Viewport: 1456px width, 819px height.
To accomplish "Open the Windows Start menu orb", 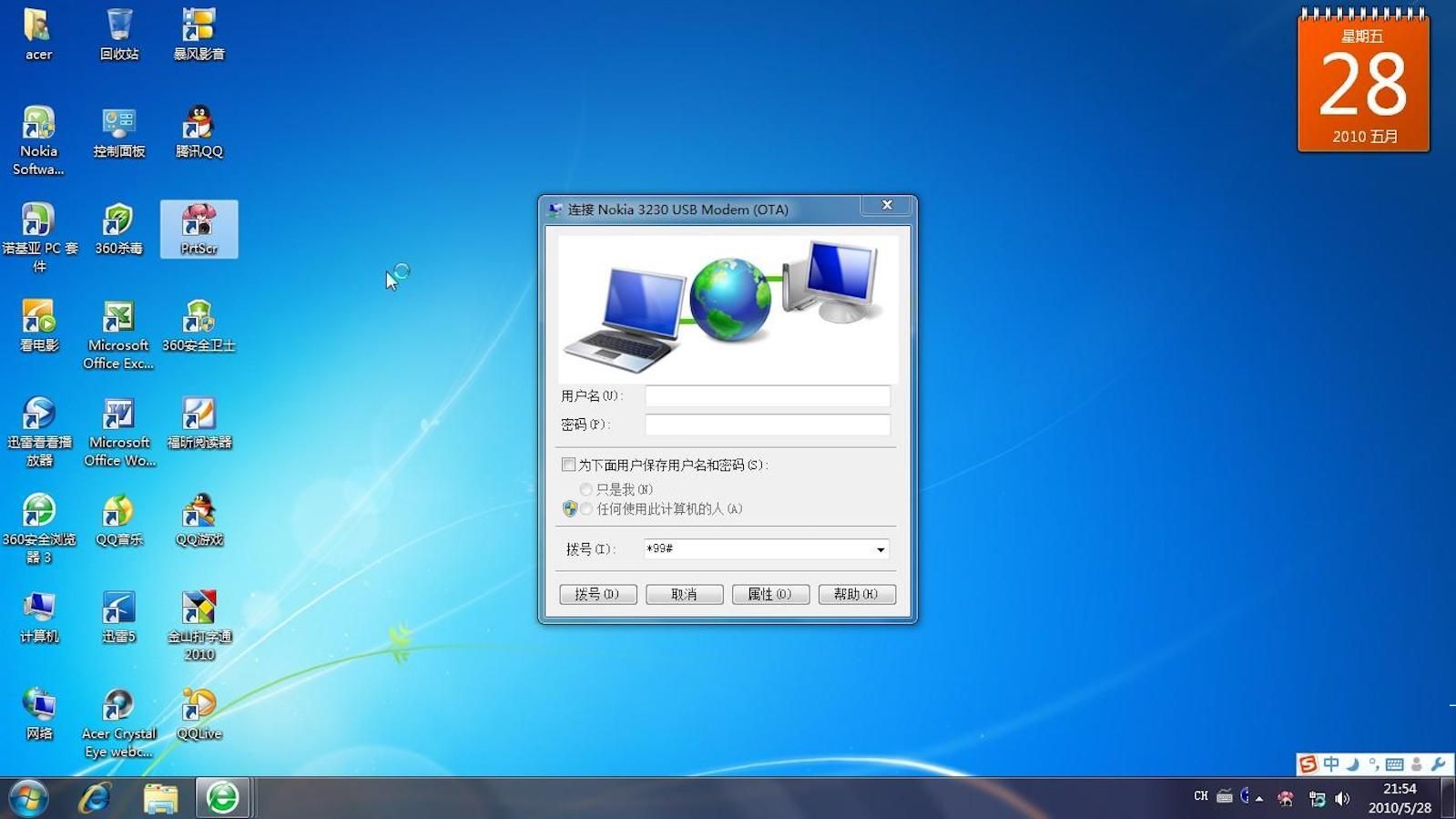I will [28, 798].
